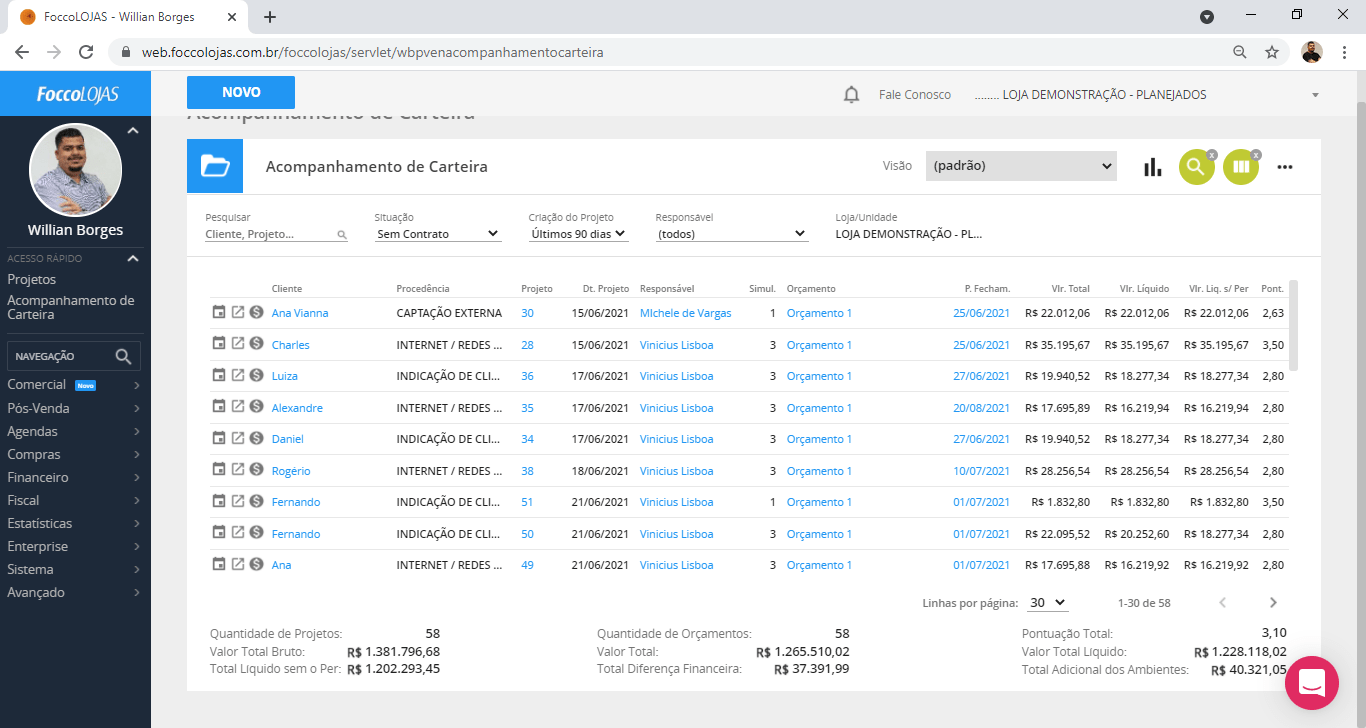Screen dimensions: 1366x728
Task: Click dollar sign icon in Luiza row
Action: tap(256, 375)
